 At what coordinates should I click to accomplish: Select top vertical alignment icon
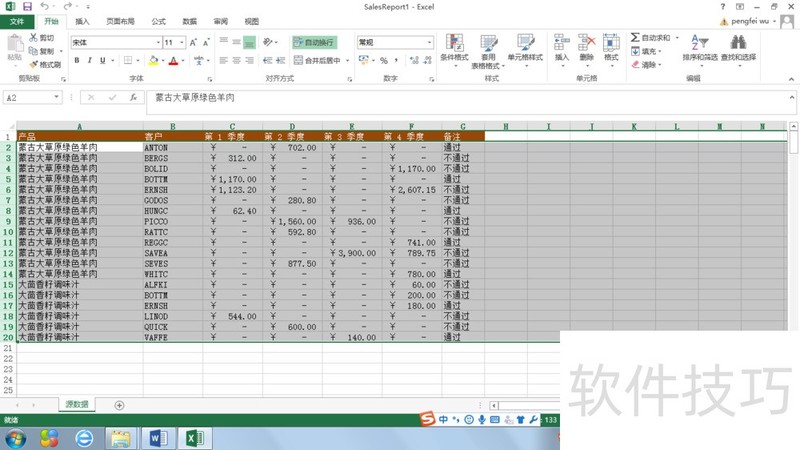[223, 42]
